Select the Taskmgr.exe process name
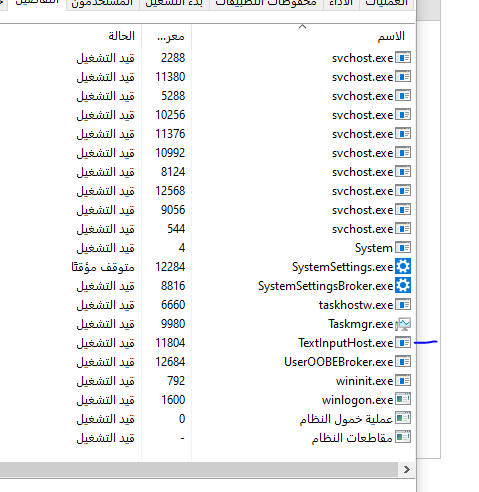Screen dimensions: 479x492 point(361,324)
